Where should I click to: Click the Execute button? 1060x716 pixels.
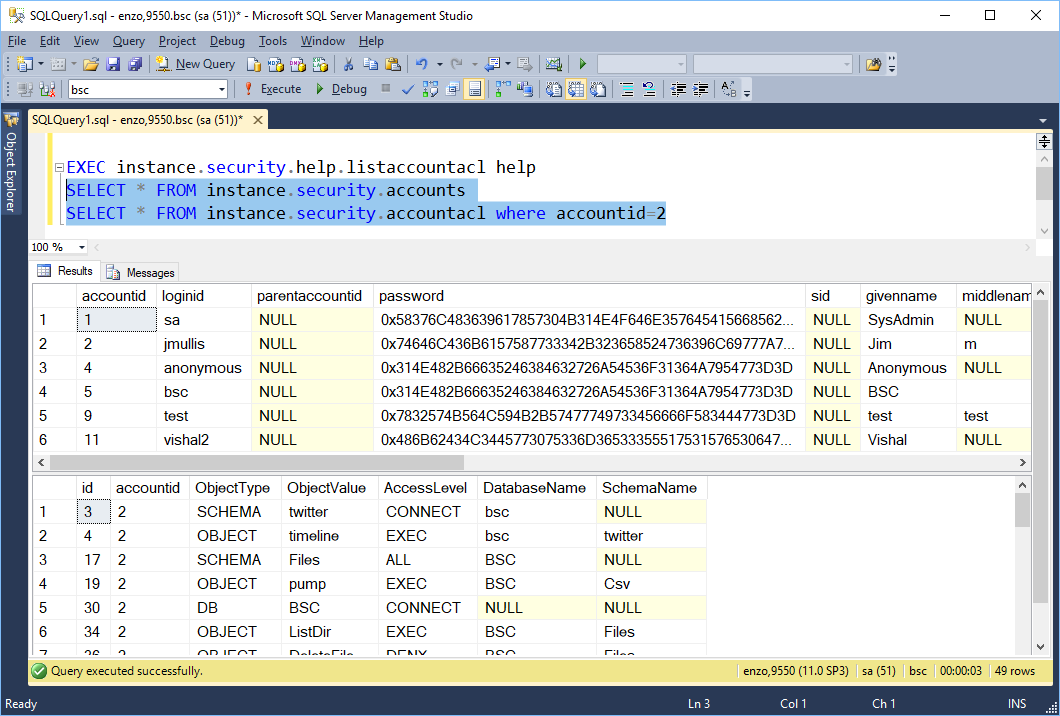tap(272, 89)
